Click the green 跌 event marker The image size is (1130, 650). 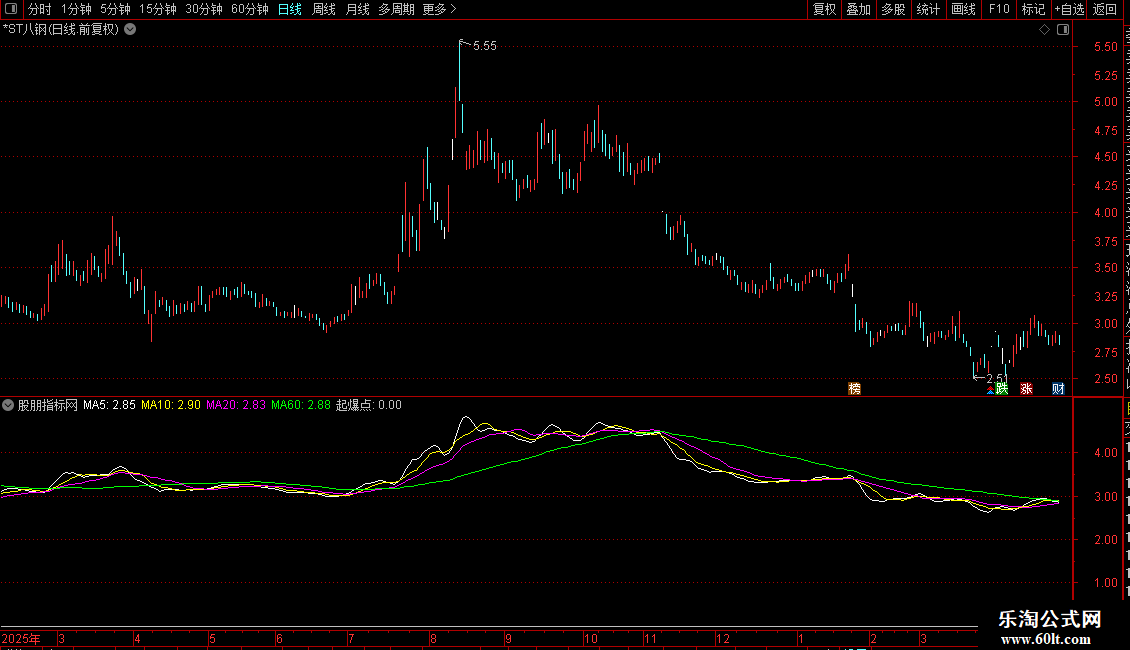(x=1002, y=388)
